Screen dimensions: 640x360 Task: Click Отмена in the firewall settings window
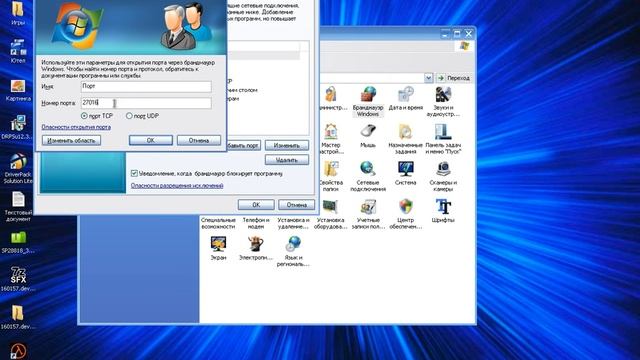click(297, 204)
